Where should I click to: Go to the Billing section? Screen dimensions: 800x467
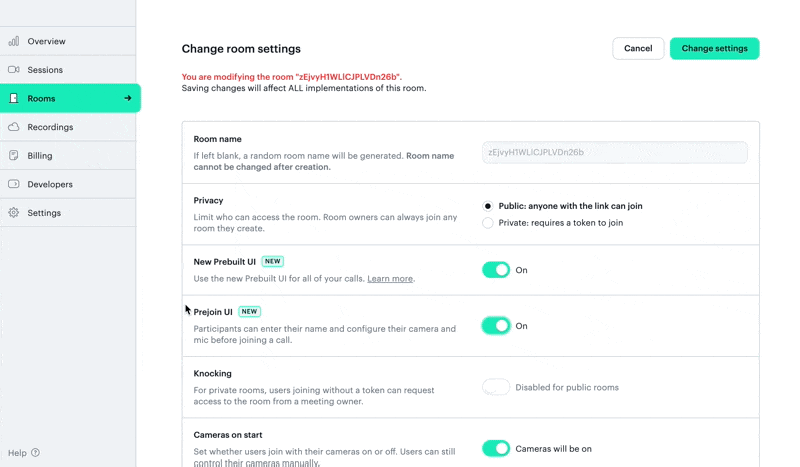coord(40,156)
